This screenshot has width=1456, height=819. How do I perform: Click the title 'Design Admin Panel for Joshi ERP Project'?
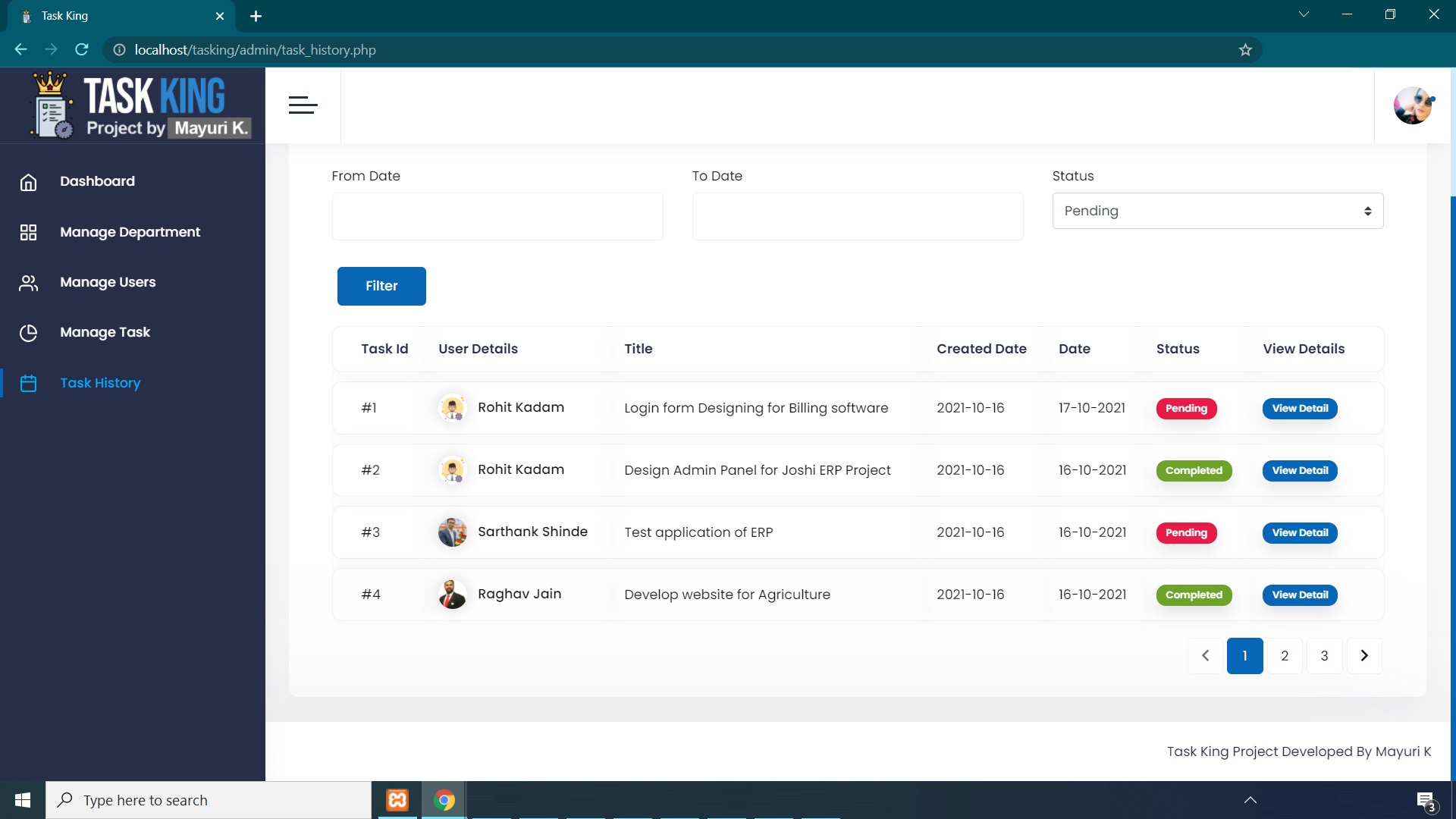(758, 470)
